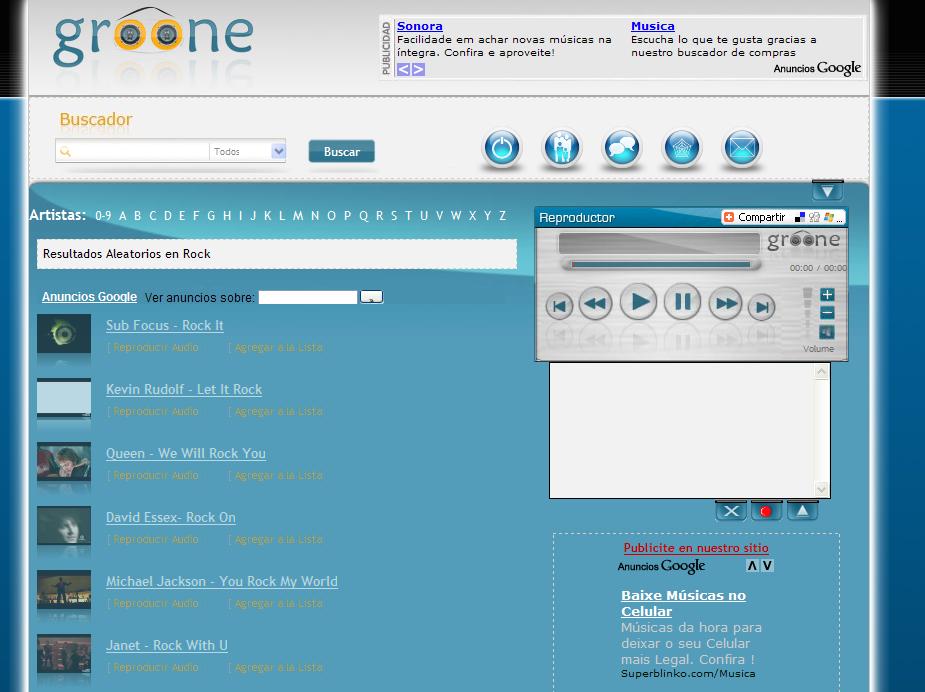
Task: Browse artists starting with letter Q
Action: pos(363,216)
